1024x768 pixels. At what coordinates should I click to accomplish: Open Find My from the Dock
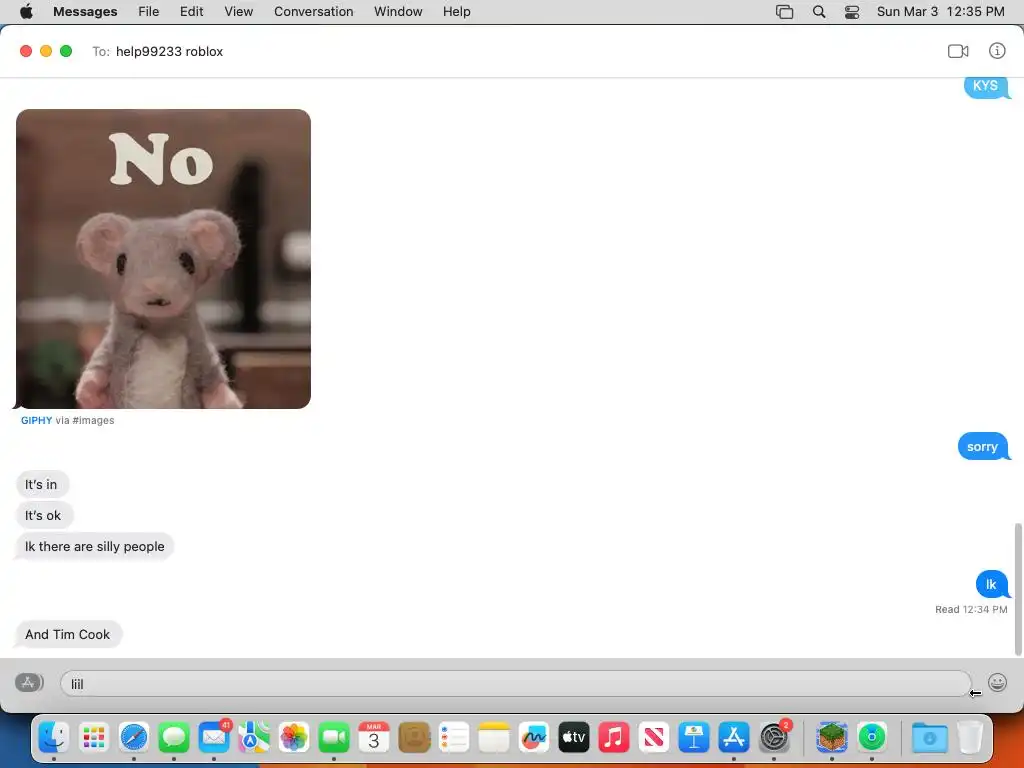pyautogui.click(x=872, y=737)
